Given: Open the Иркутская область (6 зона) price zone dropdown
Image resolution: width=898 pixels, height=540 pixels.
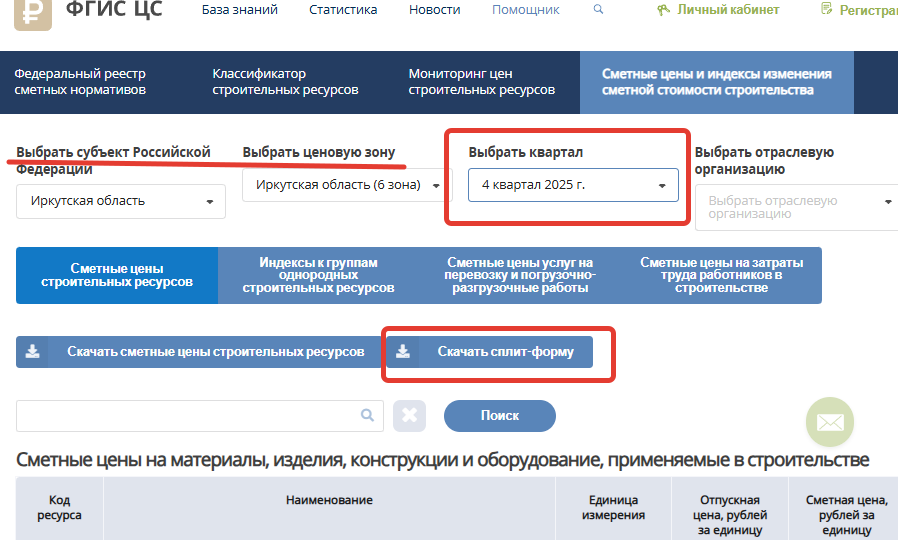Looking at the screenshot, I should tap(347, 185).
